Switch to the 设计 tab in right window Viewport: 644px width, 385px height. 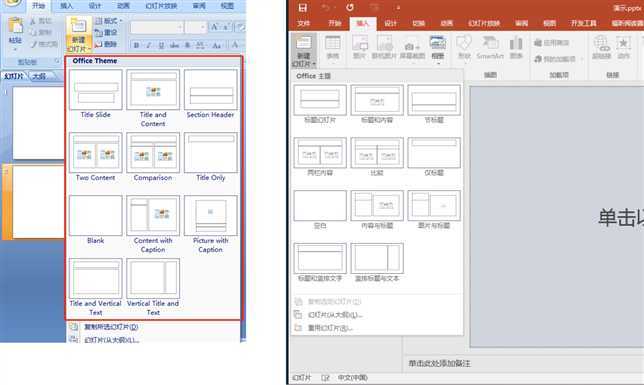pyautogui.click(x=390, y=23)
